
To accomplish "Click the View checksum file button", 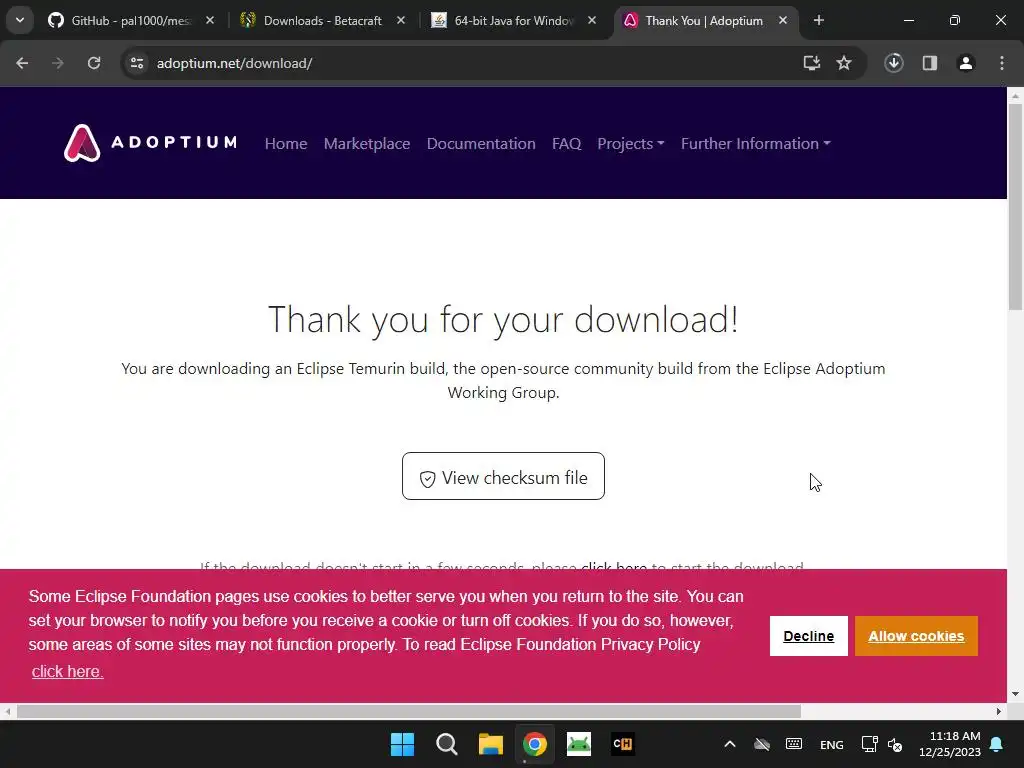I will pos(504,476).
